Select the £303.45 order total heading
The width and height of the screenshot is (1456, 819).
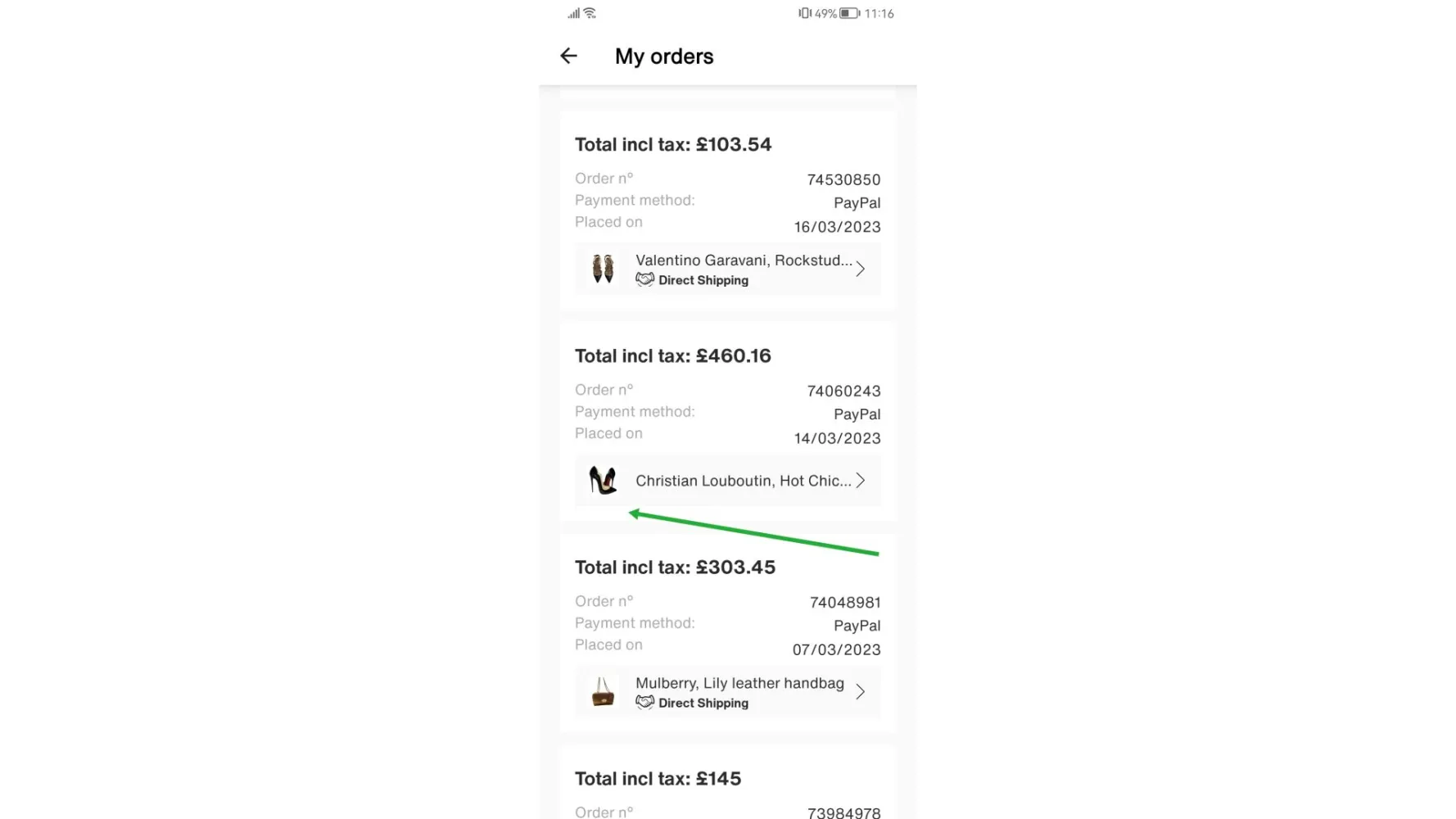pyautogui.click(x=675, y=567)
